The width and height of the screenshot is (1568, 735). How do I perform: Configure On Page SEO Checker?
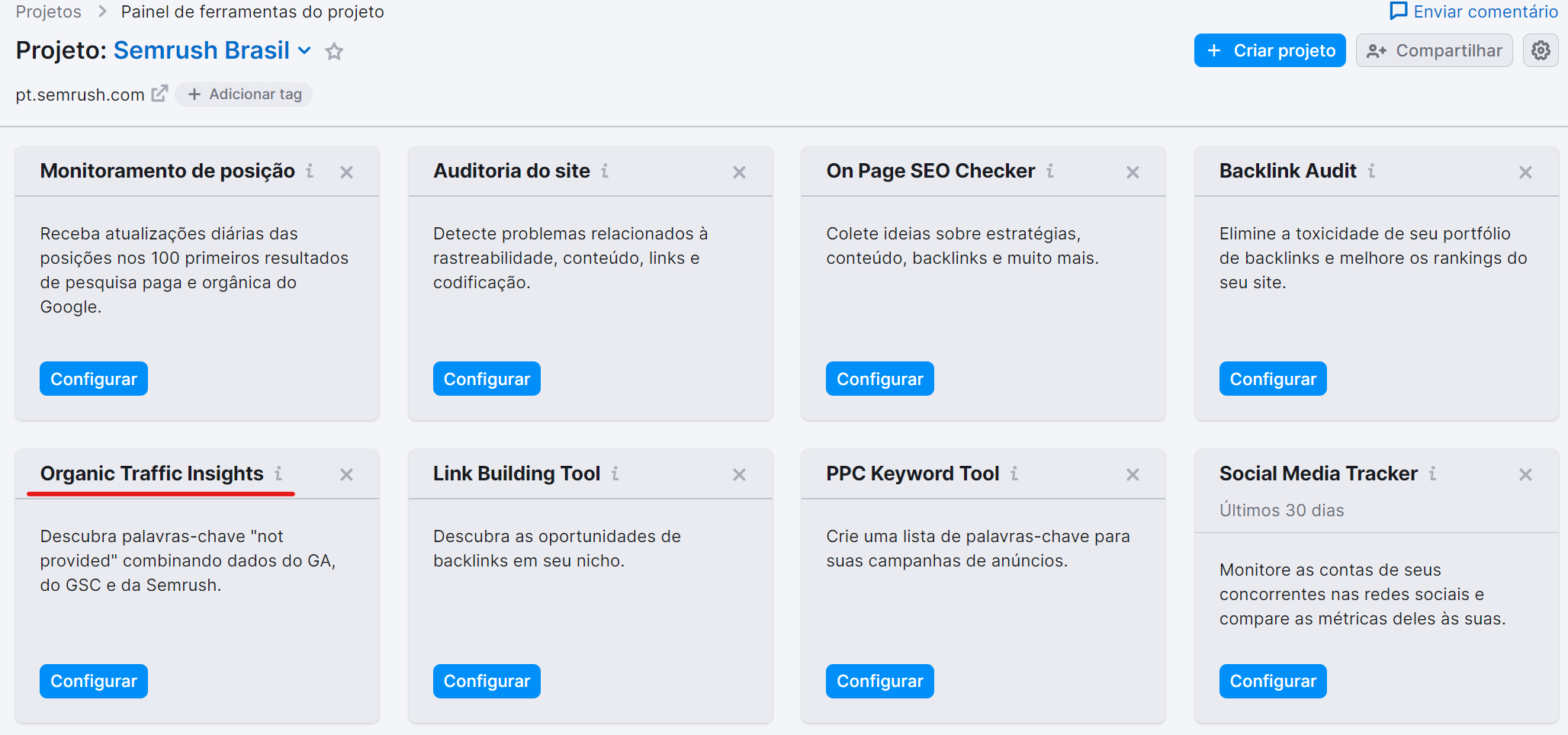[879, 378]
